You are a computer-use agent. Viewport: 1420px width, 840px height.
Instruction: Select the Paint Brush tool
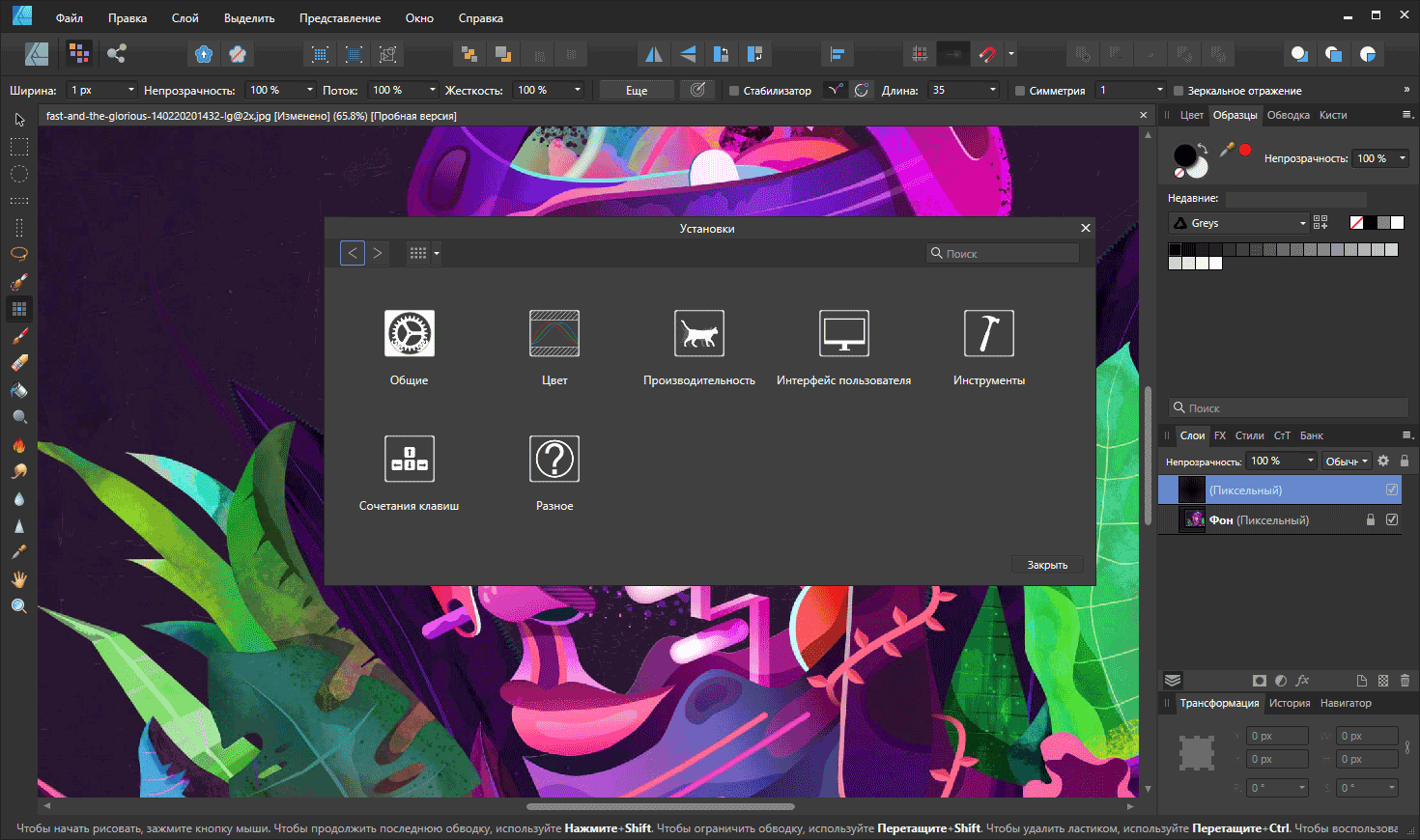[19, 336]
